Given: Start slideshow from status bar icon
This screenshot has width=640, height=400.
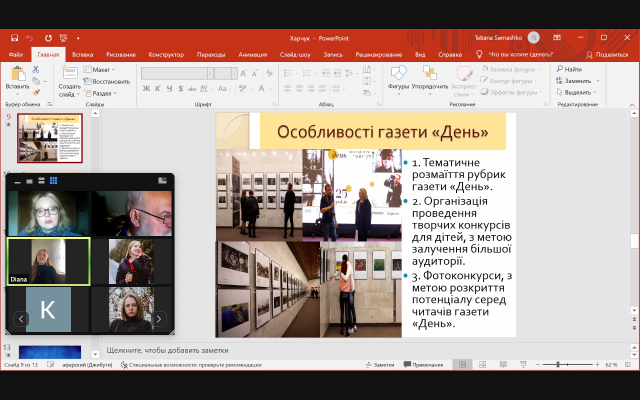Looking at the screenshot, I should (x=524, y=365).
